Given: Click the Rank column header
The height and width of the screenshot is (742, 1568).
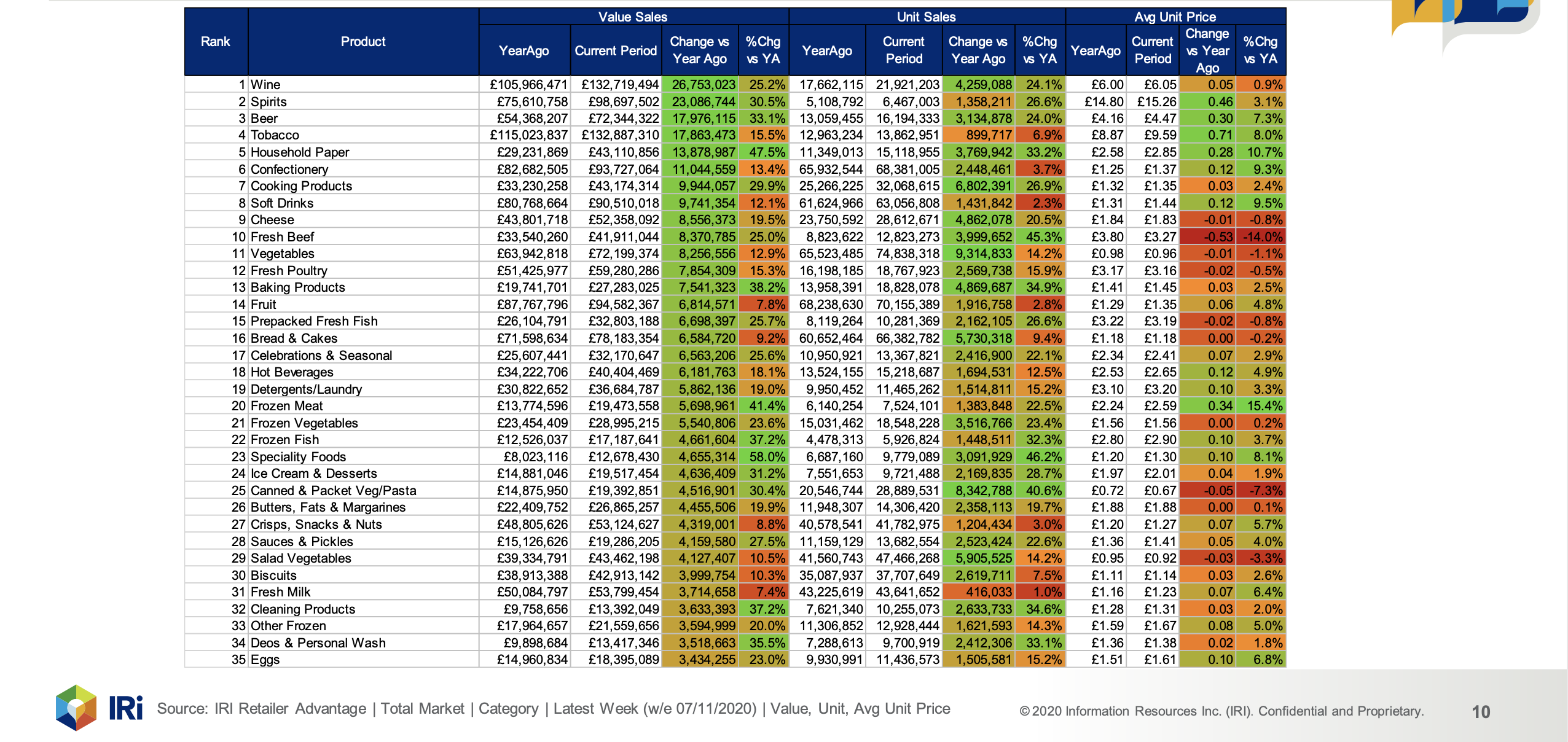Looking at the screenshot, I should click(216, 42).
